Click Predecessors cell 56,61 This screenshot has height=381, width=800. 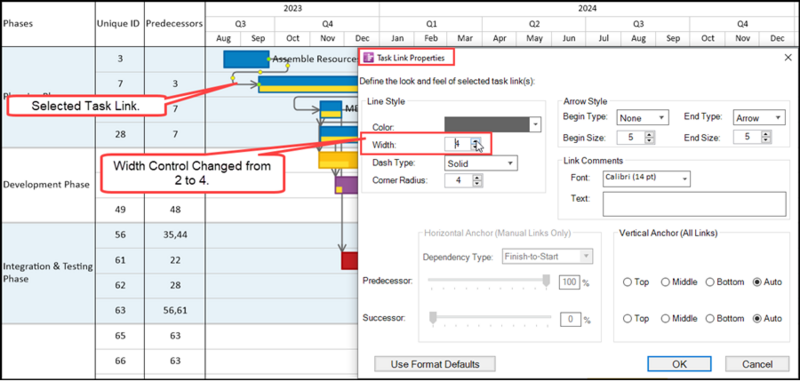click(174, 311)
